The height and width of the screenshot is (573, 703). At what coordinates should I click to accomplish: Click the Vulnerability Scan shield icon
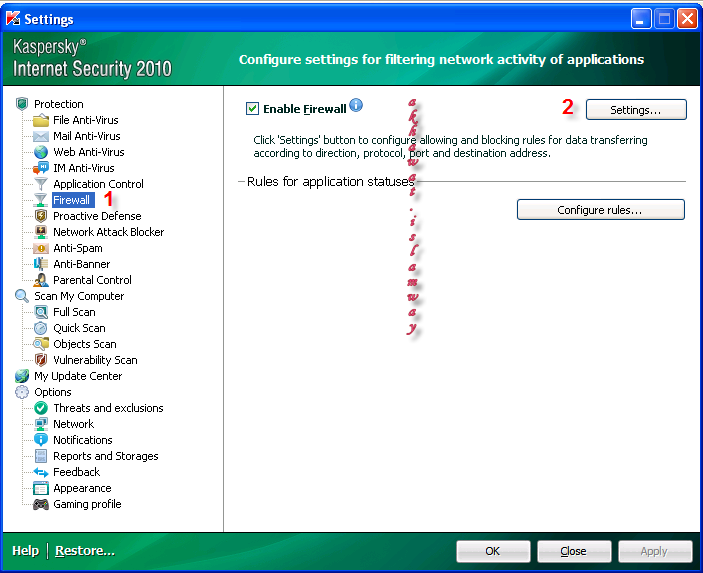(41, 360)
